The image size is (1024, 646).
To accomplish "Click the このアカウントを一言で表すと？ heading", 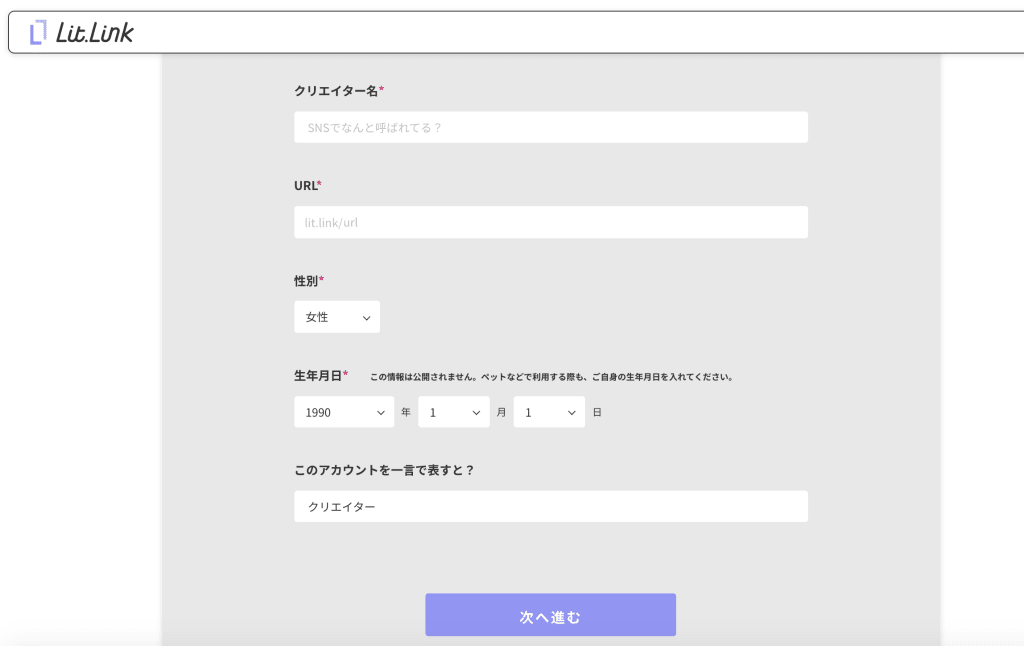I will point(385,469).
